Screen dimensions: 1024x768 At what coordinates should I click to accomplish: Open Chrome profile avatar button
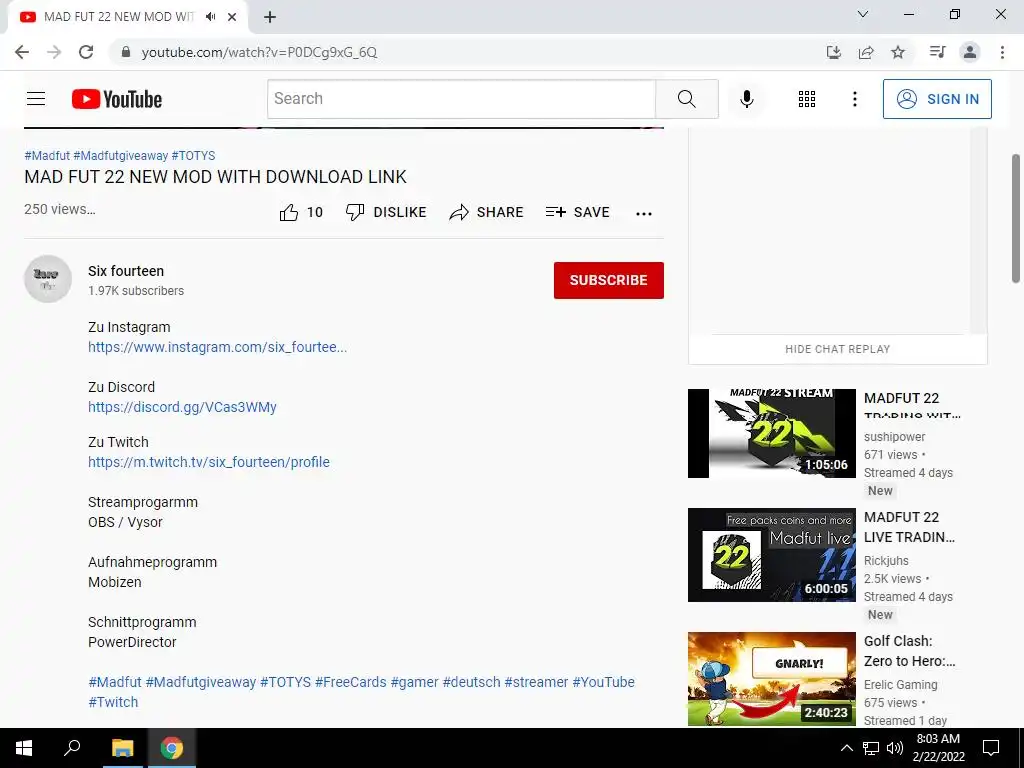tap(970, 52)
